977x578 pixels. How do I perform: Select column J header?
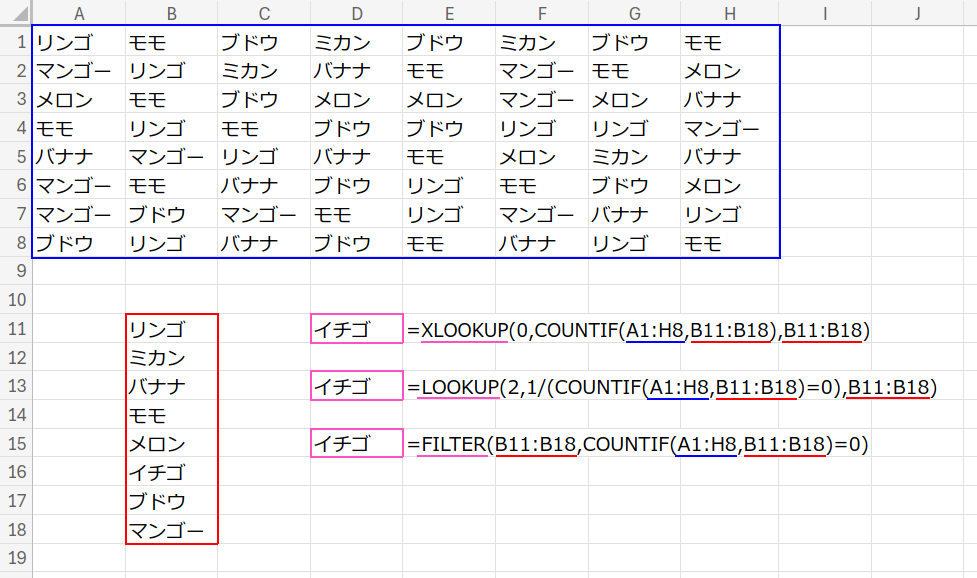pyautogui.click(x=917, y=12)
